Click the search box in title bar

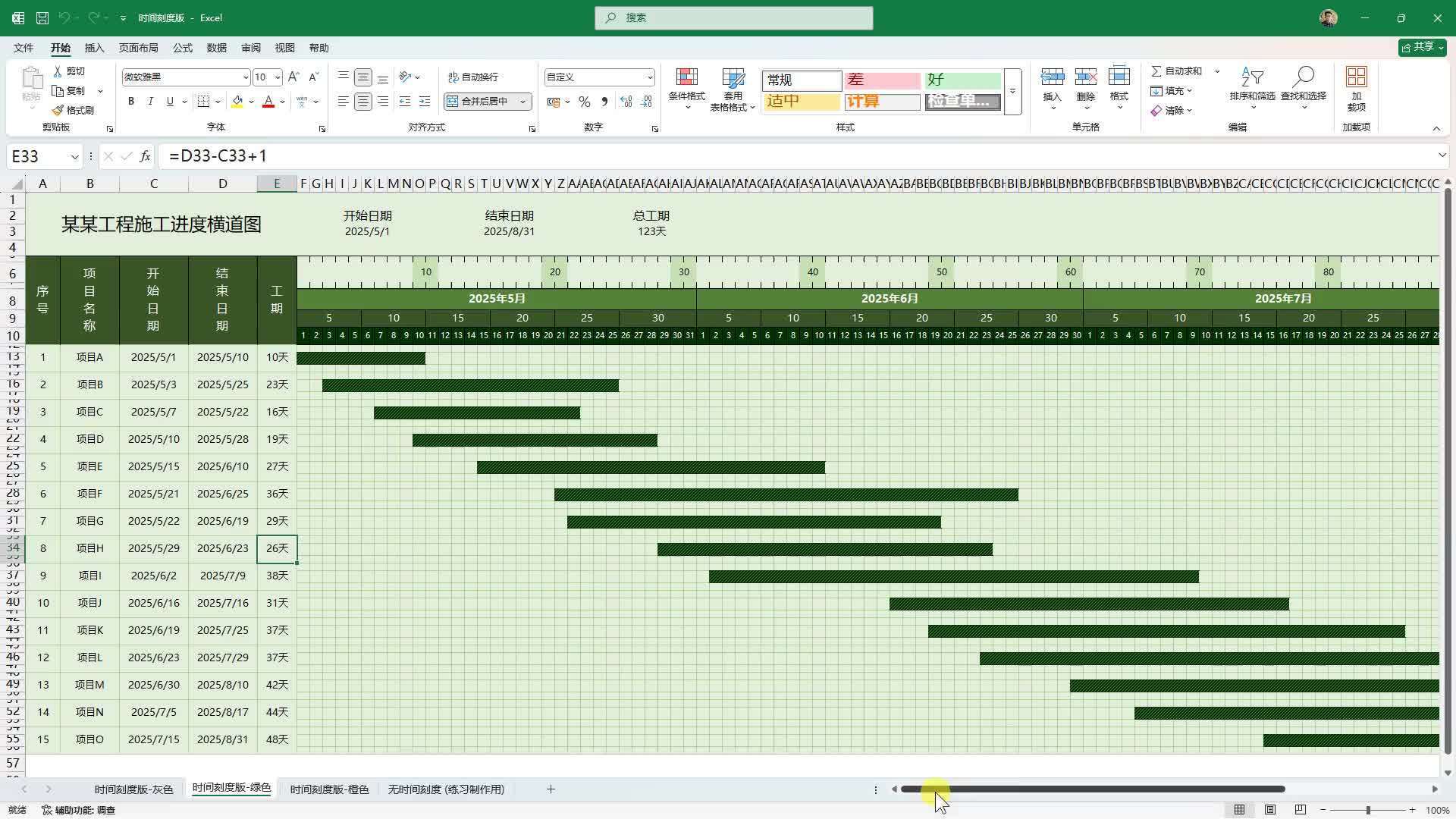(x=733, y=17)
